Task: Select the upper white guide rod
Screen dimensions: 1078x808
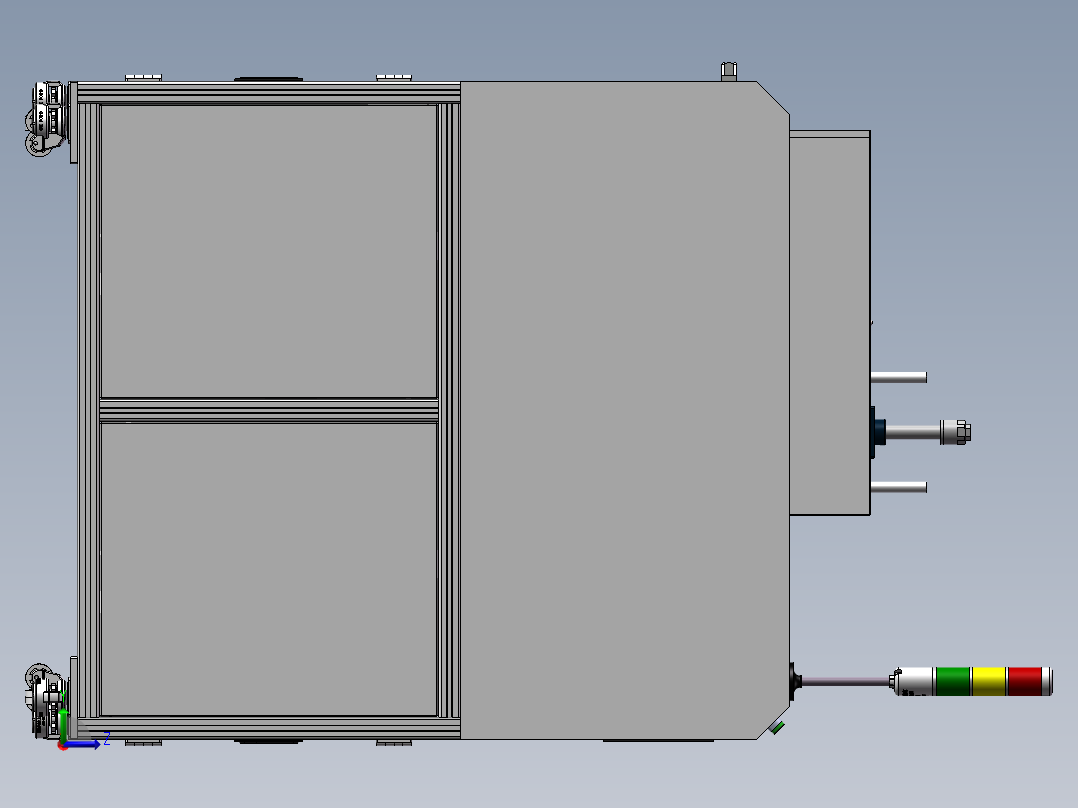Action: point(899,377)
